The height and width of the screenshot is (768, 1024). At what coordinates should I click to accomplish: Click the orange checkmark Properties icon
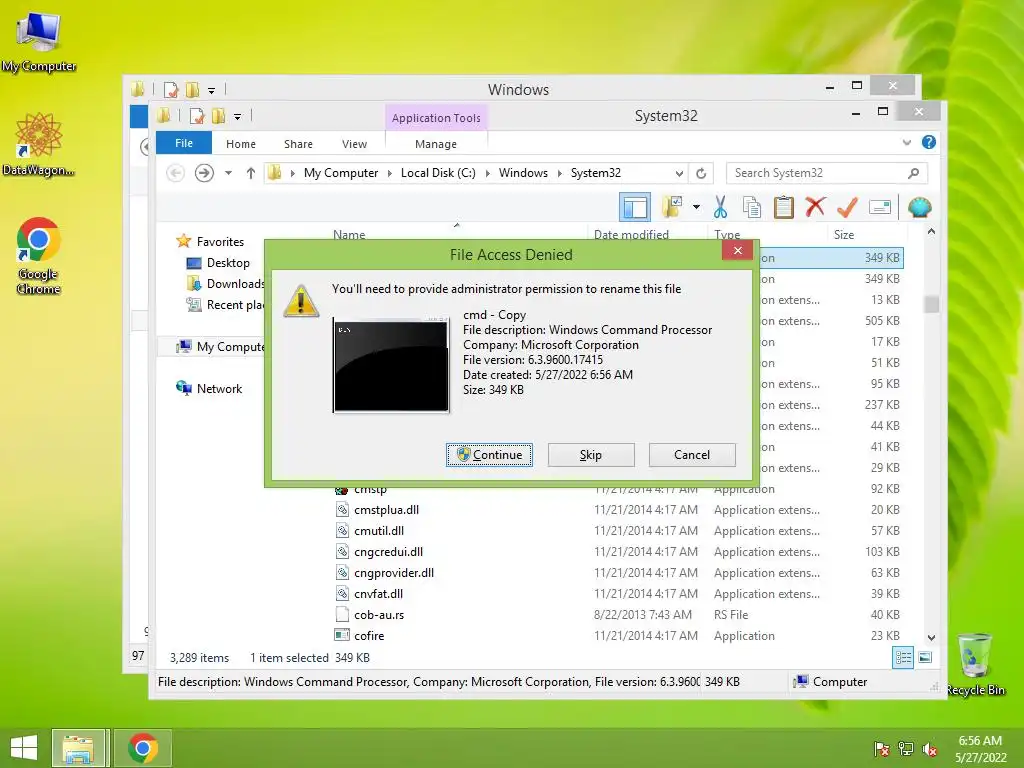pos(847,208)
